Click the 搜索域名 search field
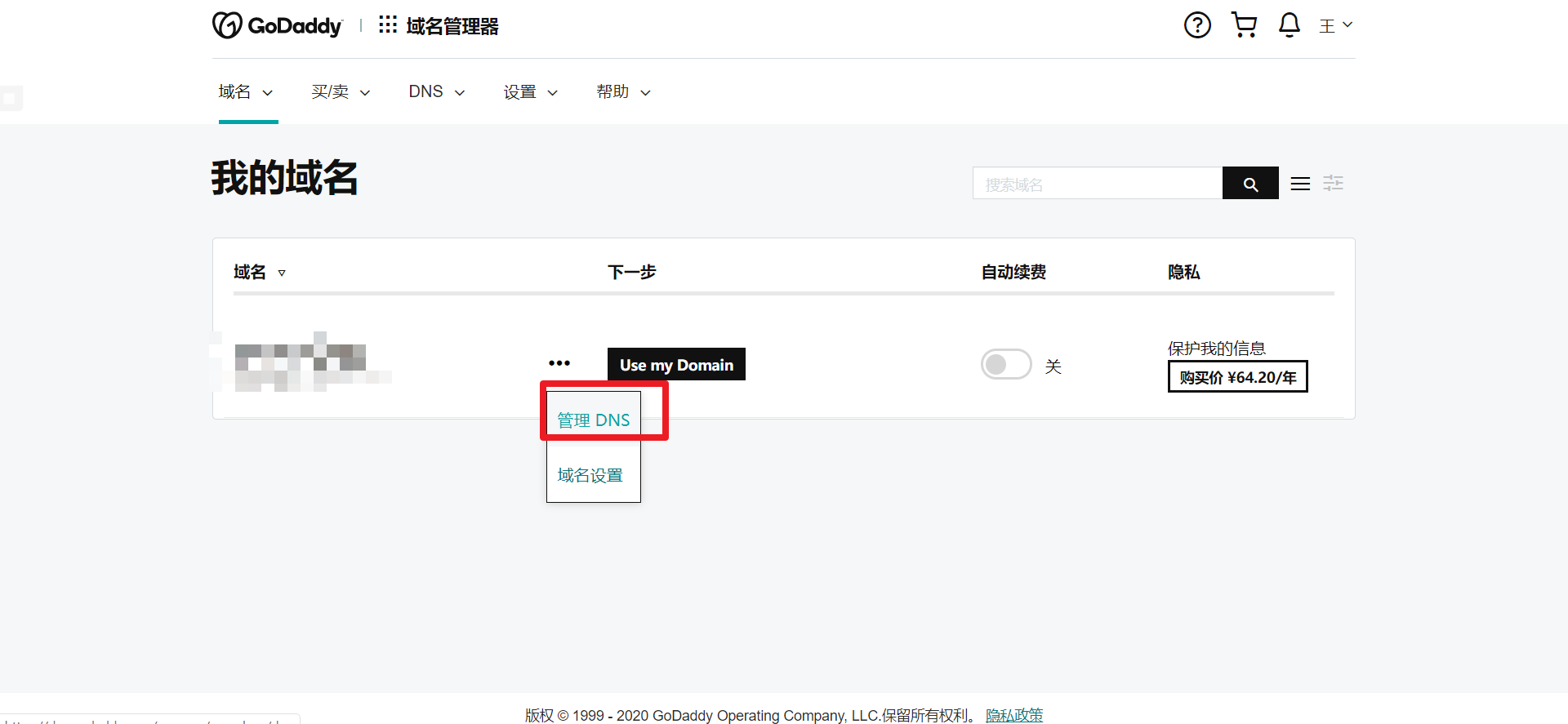 pos(1098,184)
